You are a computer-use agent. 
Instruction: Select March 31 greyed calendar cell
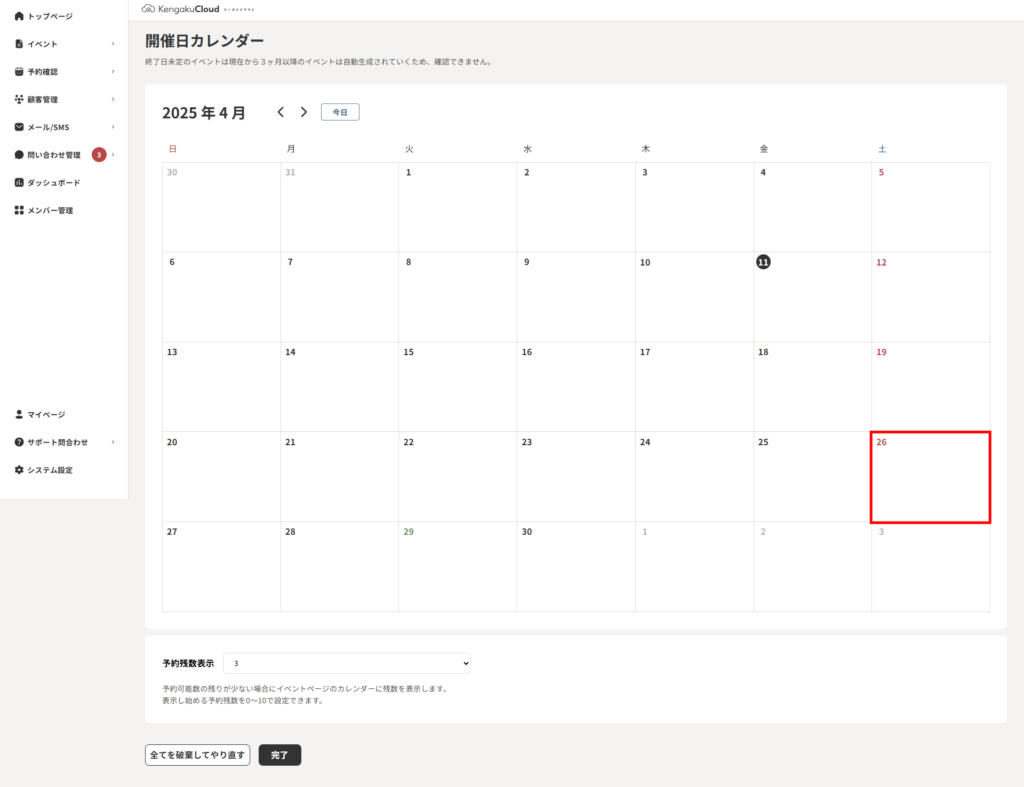(x=340, y=207)
